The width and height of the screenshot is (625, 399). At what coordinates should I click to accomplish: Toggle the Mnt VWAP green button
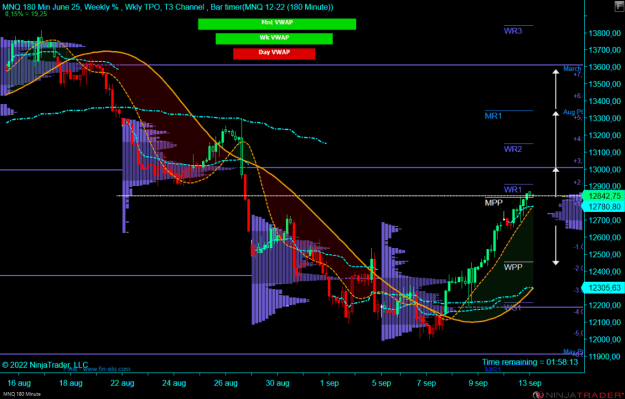277,24
